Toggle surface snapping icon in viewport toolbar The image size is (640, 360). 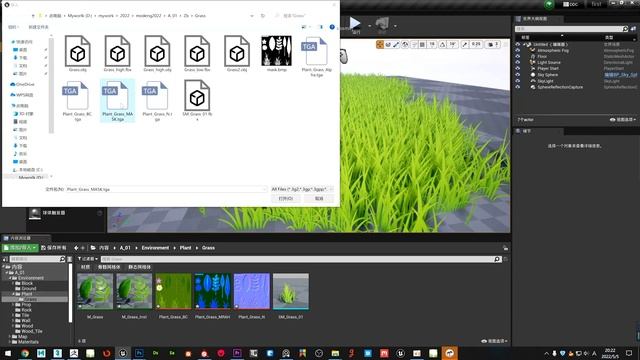[414, 44]
